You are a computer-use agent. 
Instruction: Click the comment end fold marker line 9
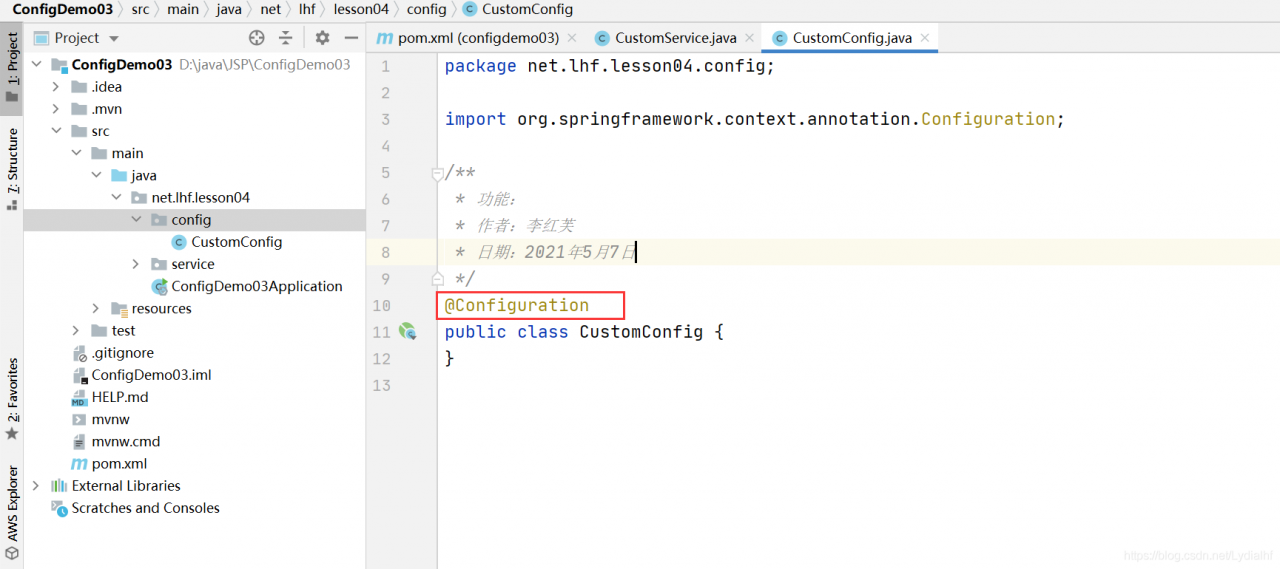pos(437,279)
